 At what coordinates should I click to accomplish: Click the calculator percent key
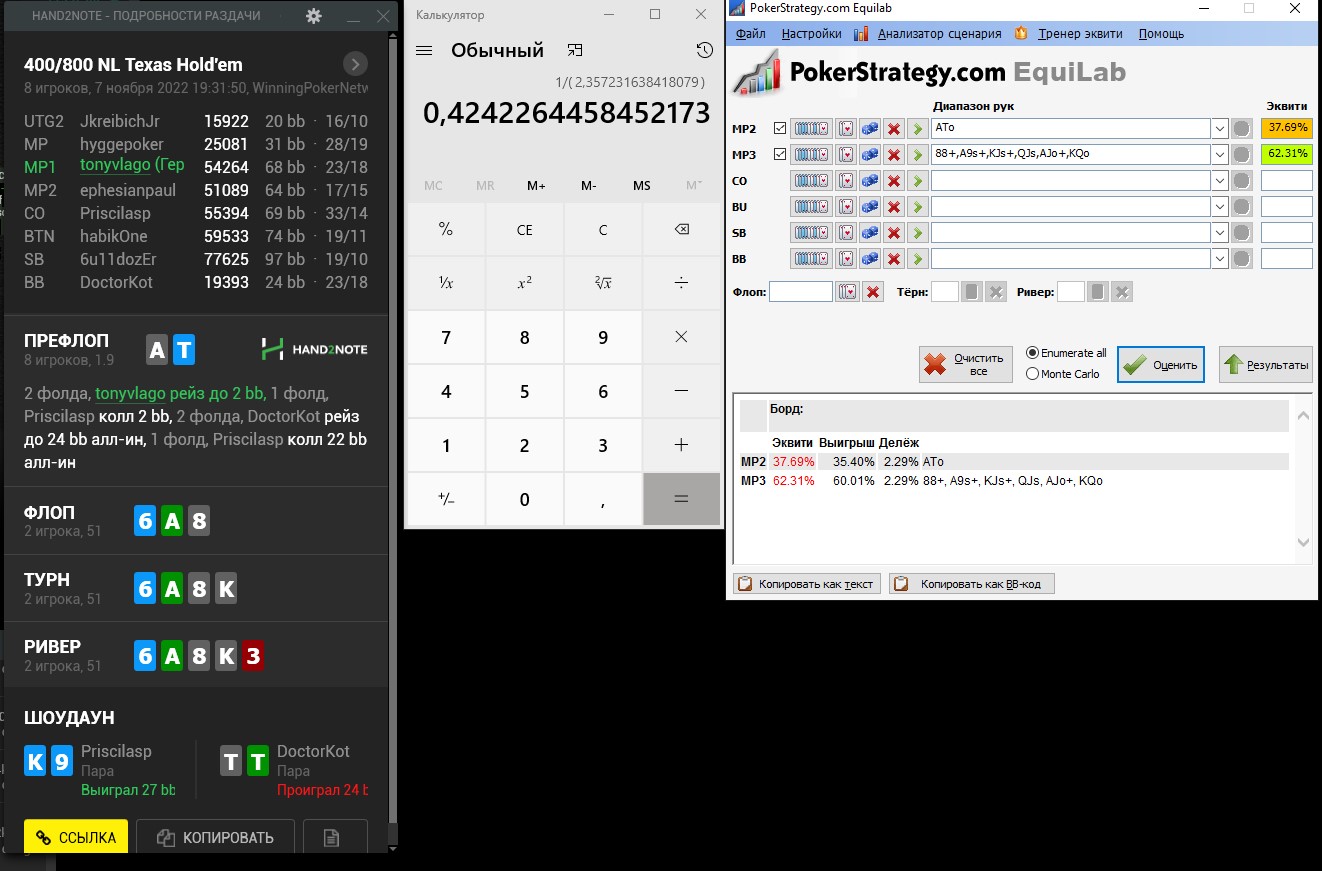tap(446, 230)
